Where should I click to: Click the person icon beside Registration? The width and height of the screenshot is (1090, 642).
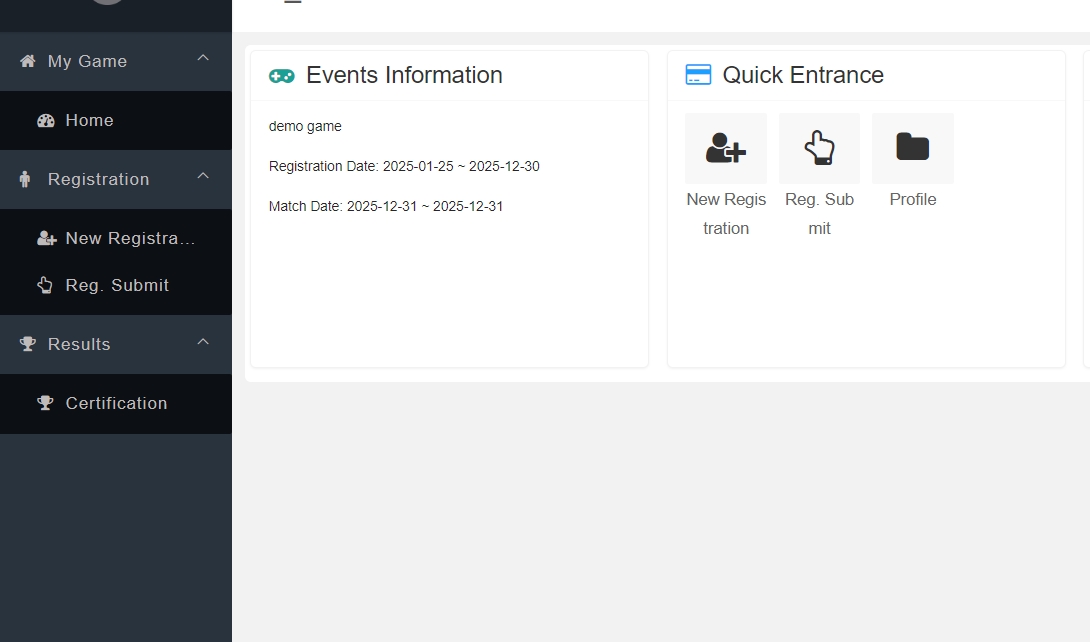pyautogui.click(x=23, y=178)
